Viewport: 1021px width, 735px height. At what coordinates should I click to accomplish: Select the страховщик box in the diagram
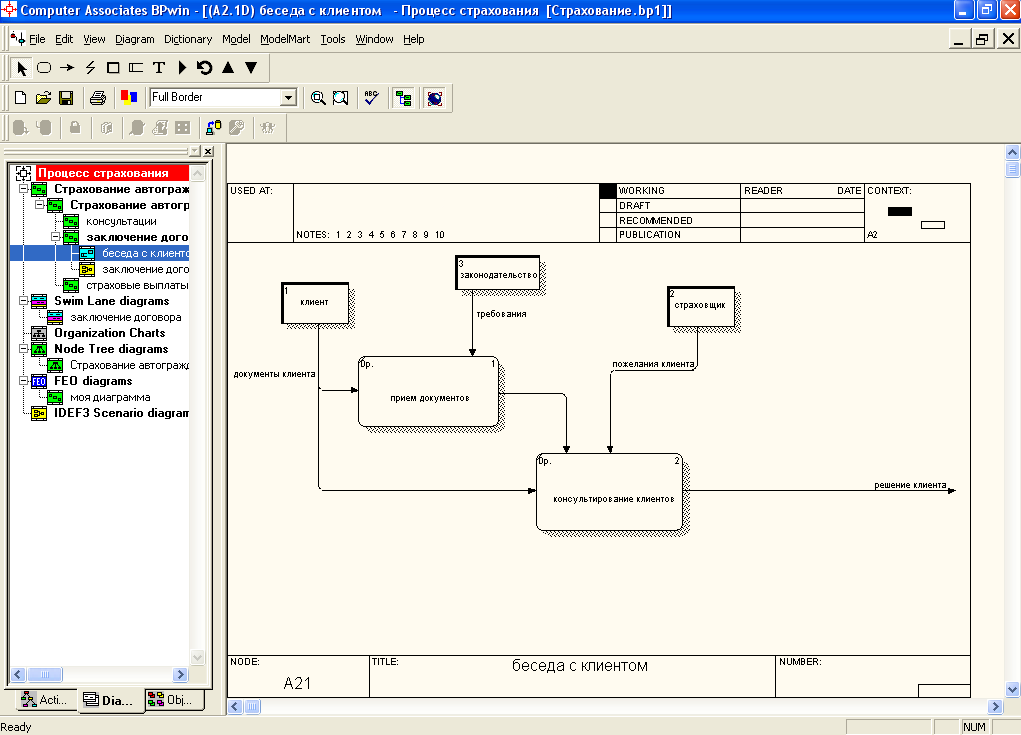(701, 306)
